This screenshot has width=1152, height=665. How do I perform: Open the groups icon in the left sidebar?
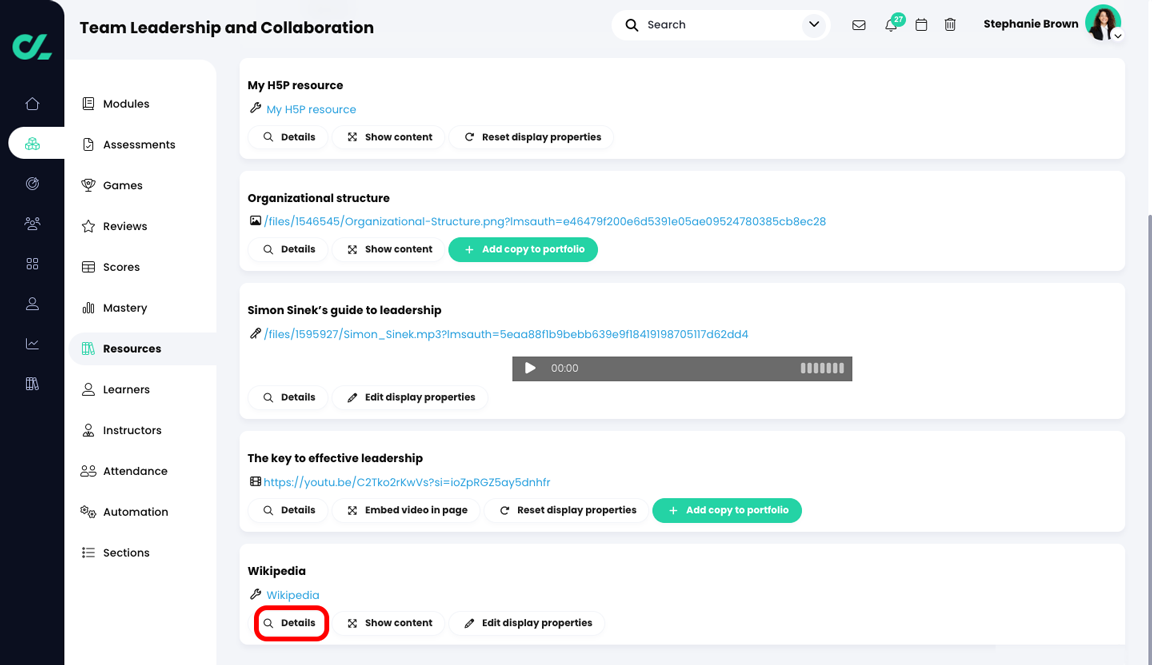(x=32, y=223)
